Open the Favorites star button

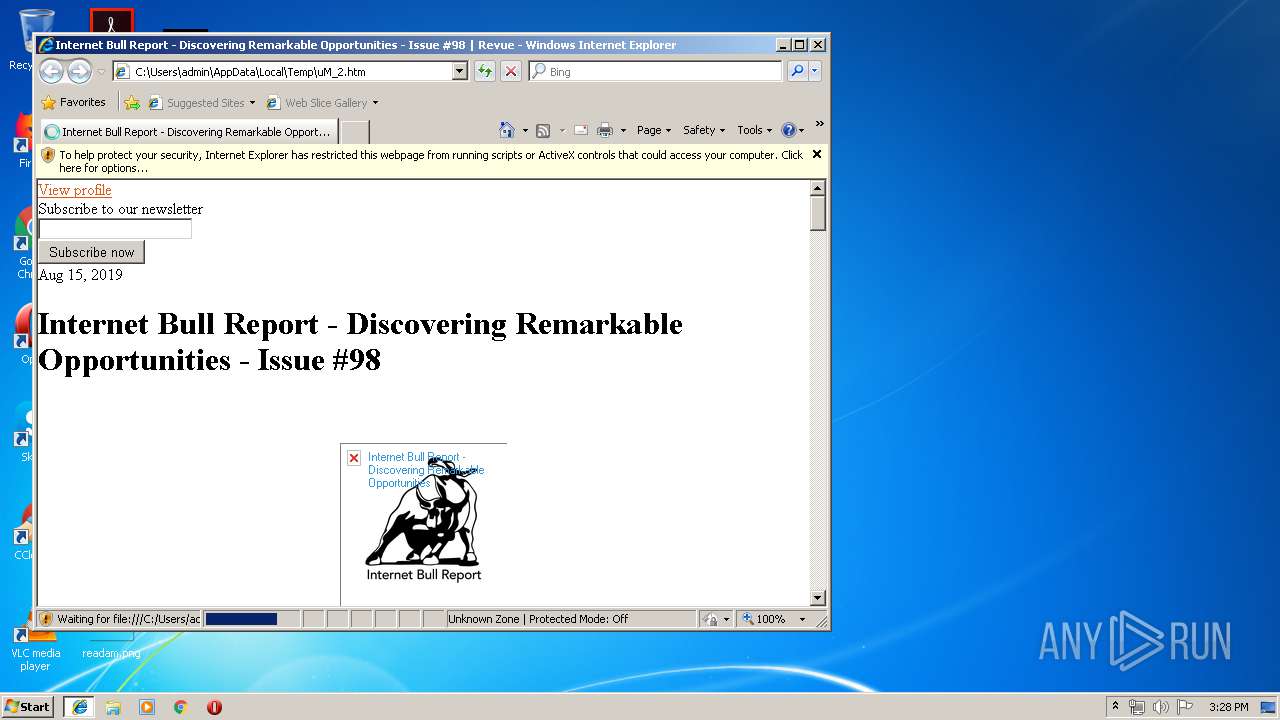73,102
